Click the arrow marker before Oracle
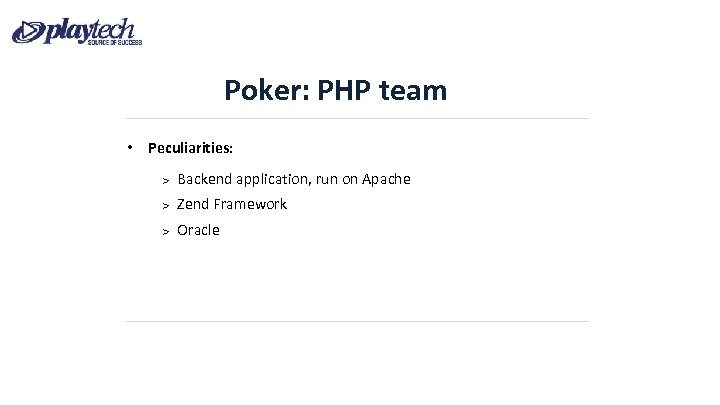This screenshot has height=405, width=720. click(165, 231)
